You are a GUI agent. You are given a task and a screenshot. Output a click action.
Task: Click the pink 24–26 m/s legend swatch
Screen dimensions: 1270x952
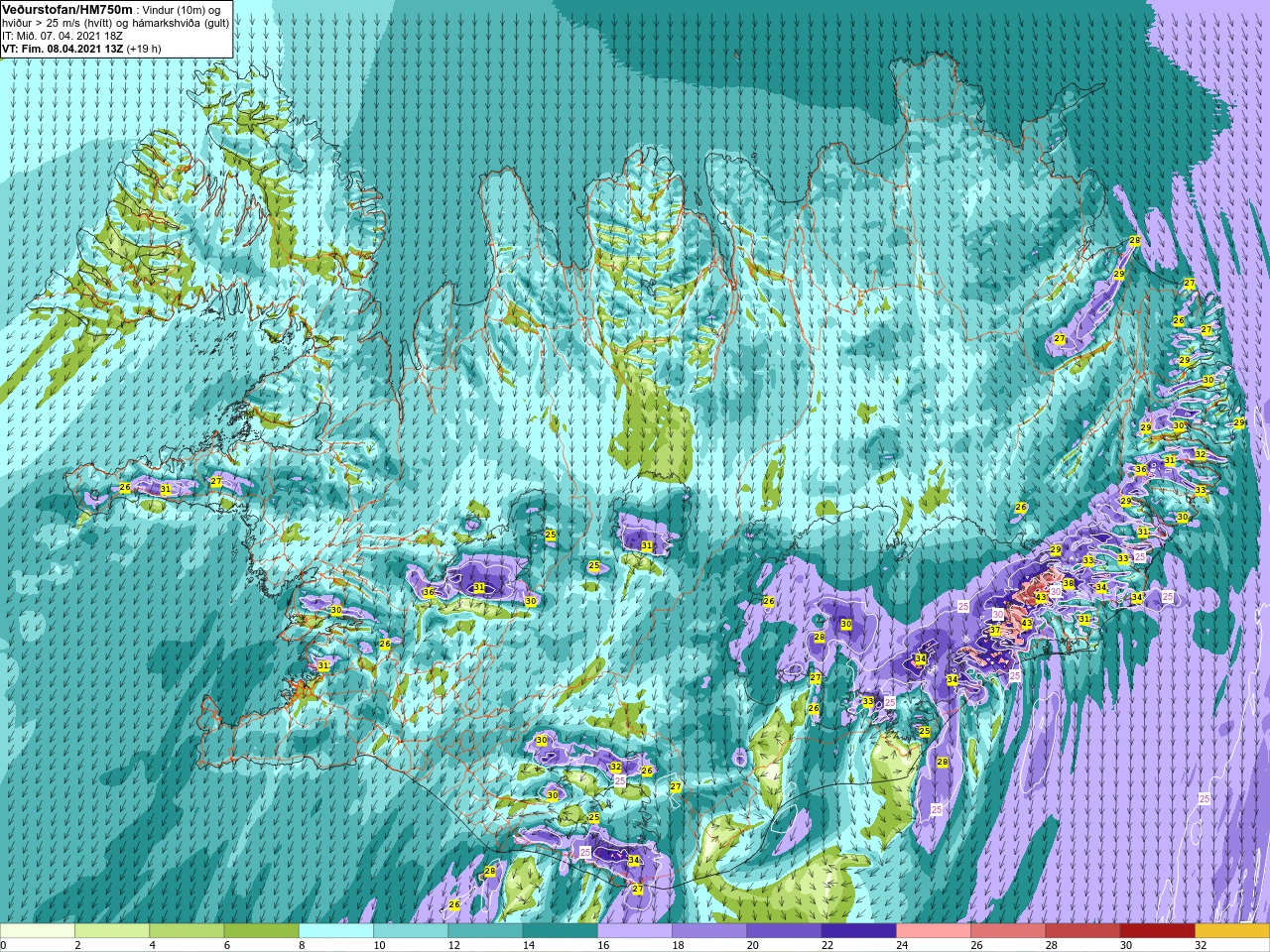coord(934,931)
